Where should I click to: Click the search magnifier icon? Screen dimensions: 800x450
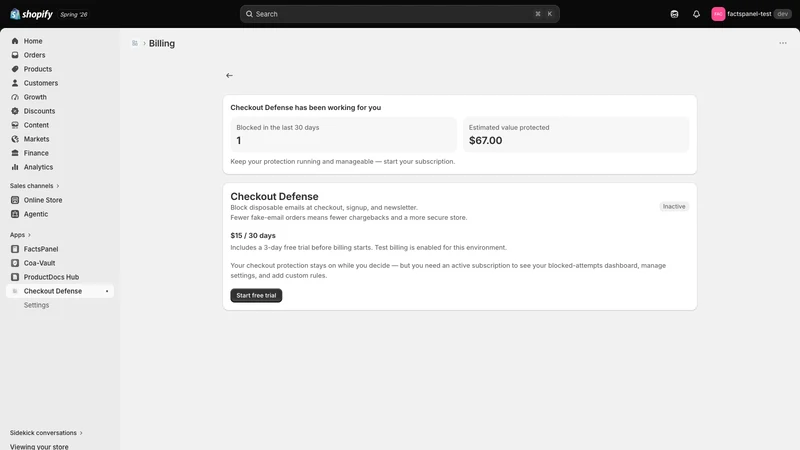point(249,14)
